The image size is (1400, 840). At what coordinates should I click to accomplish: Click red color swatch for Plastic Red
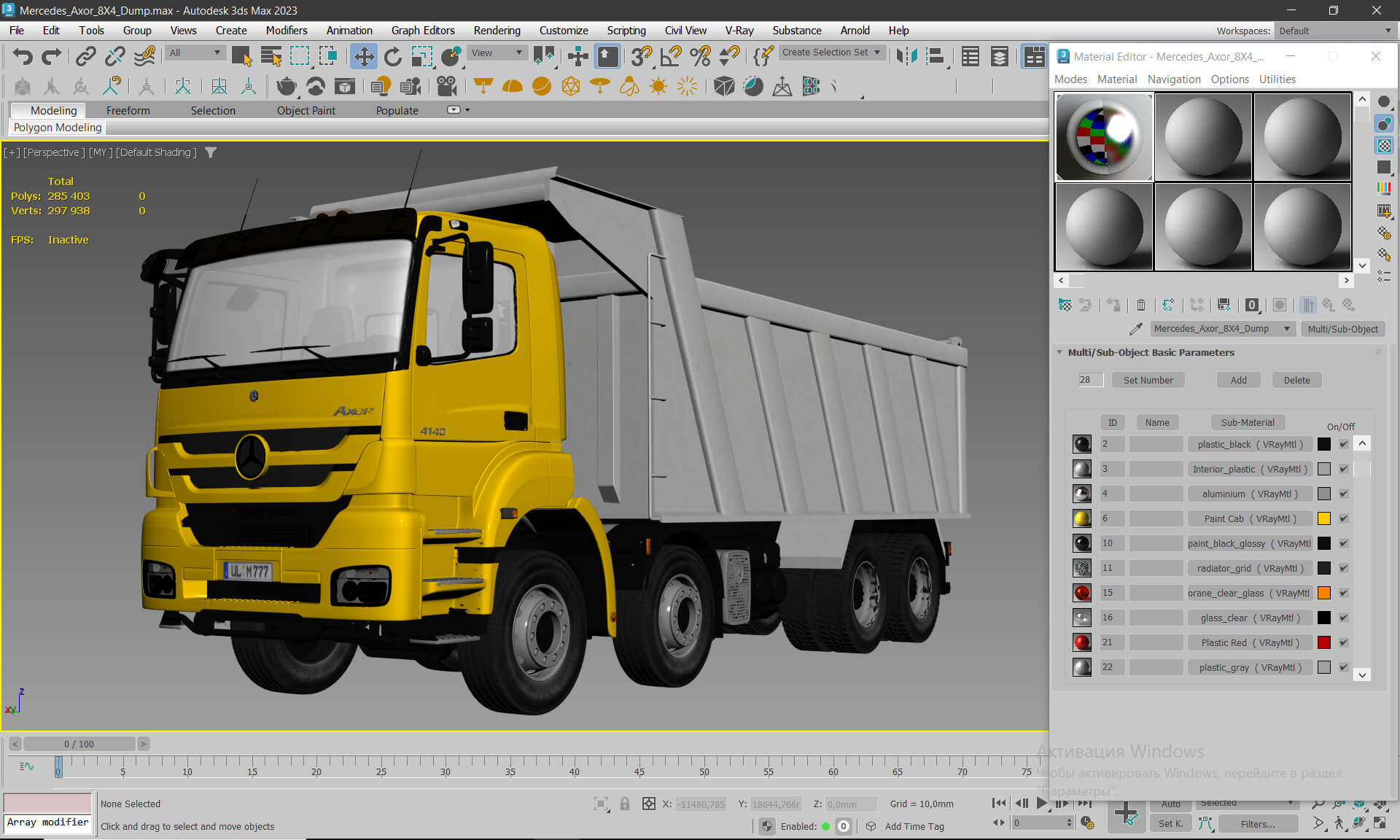1324,642
